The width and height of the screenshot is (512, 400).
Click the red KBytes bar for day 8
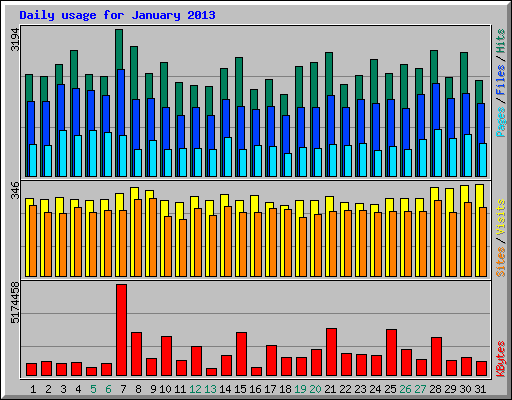[x=136, y=354]
